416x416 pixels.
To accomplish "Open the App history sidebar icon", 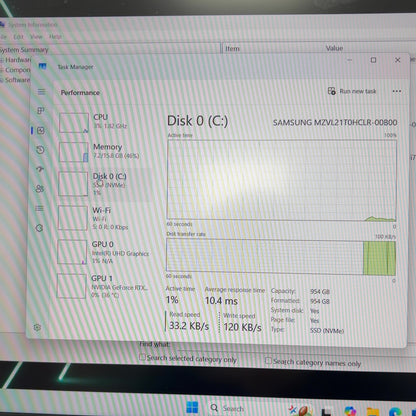I will pos(40,150).
